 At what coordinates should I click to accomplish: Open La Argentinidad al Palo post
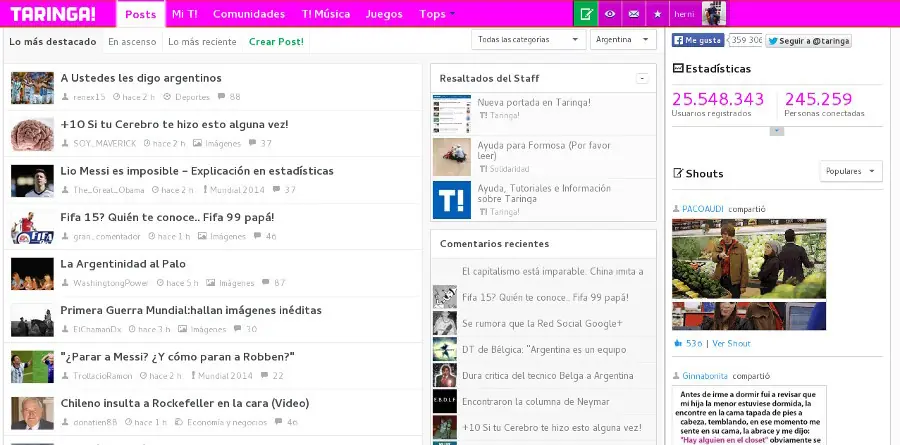click(123, 264)
